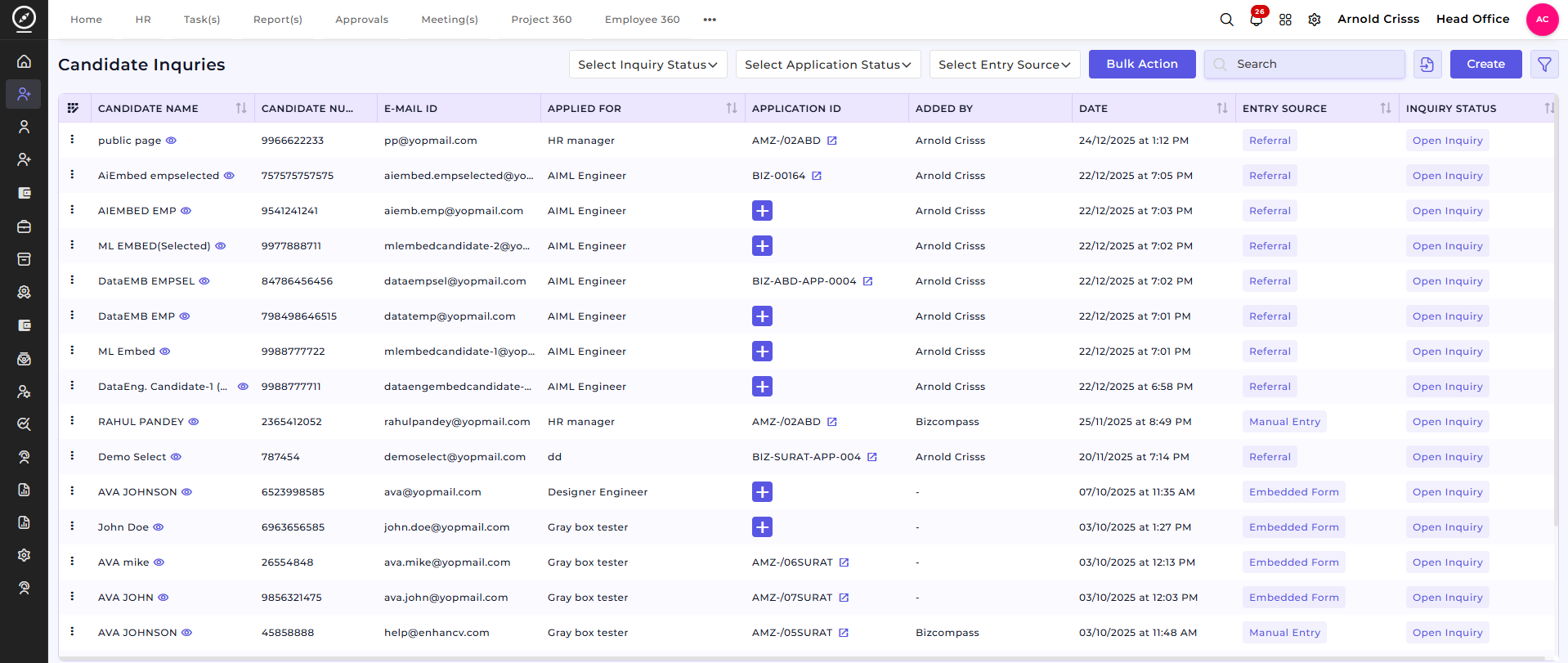This screenshot has height=663, width=1568.
Task: View AiEmbed empselected details via eye icon
Action: [229, 176]
